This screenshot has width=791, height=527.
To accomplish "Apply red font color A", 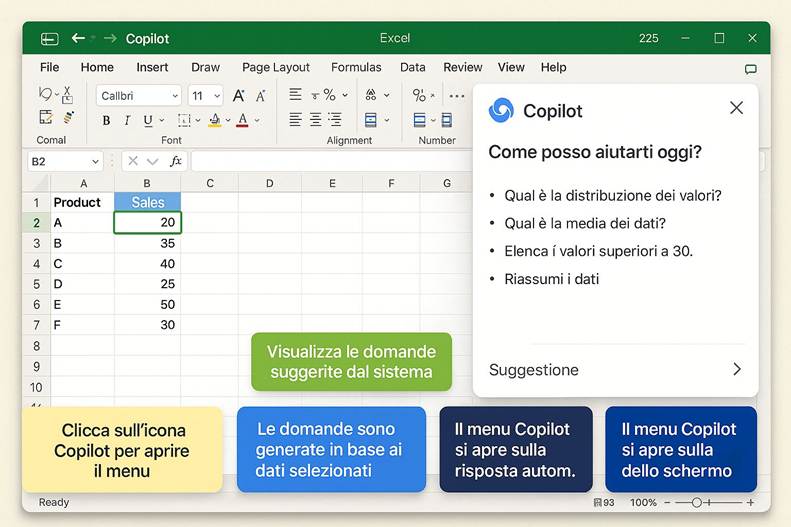I will [243, 120].
